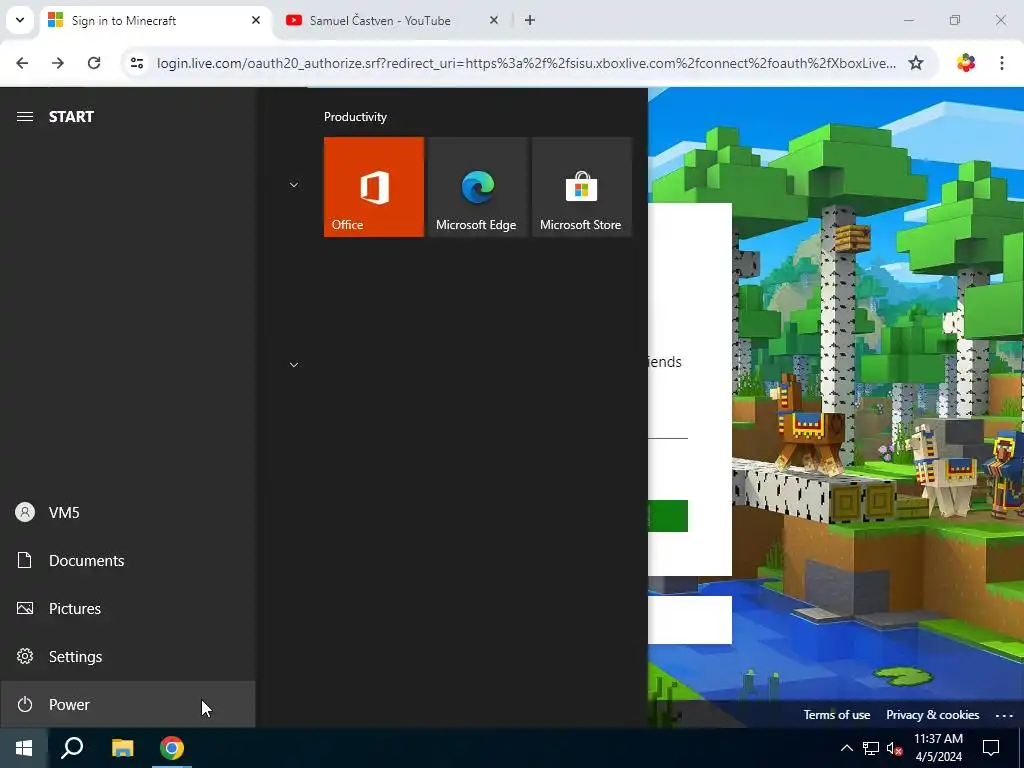Image resolution: width=1024 pixels, height=768 pixels.
Task: Expand second chevron in Start app list
Action: (294, 364)
